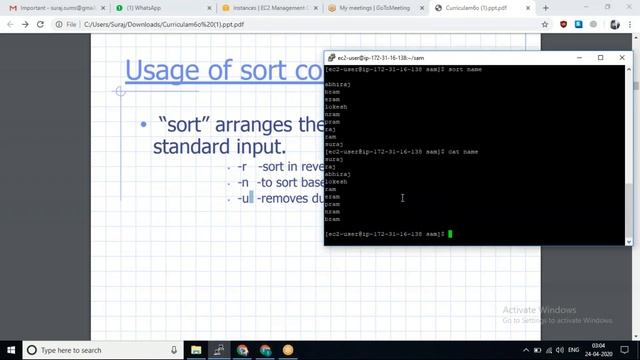Click the Type here to search box
The width and height of the screenshot is (640, 360).
103,350
